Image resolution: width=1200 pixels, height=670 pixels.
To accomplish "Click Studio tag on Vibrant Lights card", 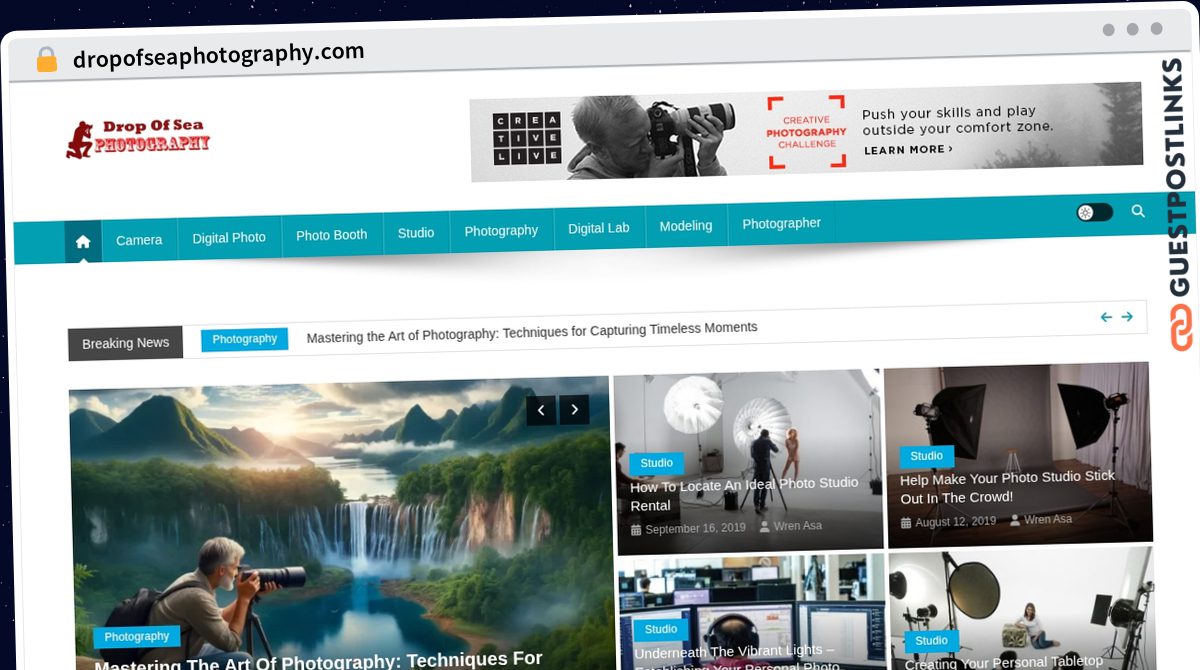I will click(661, 629).
